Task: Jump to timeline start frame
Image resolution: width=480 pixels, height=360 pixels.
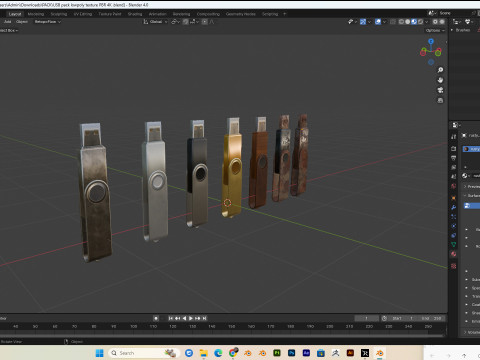Action: tap(171, 318)
